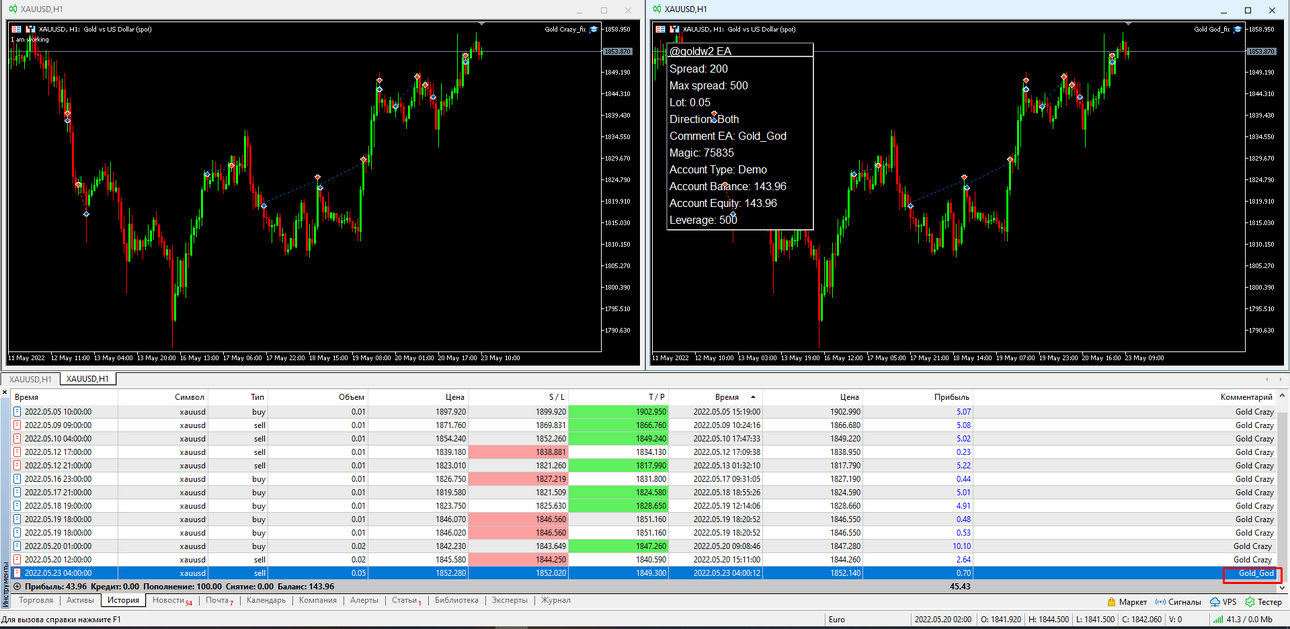1290x629 pixels.
Task: Click right window XAUUSD,H1 title icon
Action: click(657, 9)
